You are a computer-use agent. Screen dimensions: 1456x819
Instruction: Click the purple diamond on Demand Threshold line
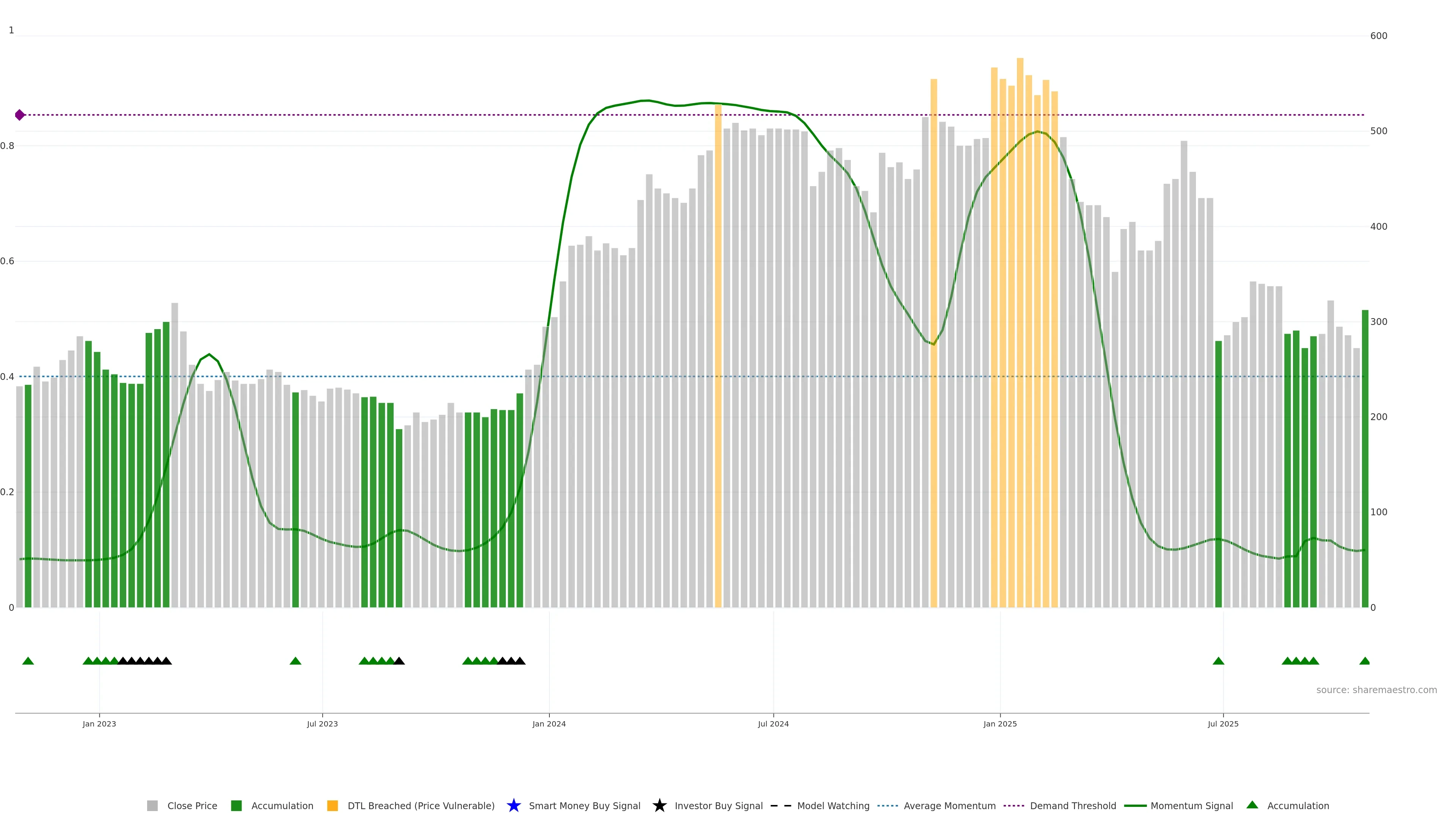pyautogui.click(x=20, y=115)
